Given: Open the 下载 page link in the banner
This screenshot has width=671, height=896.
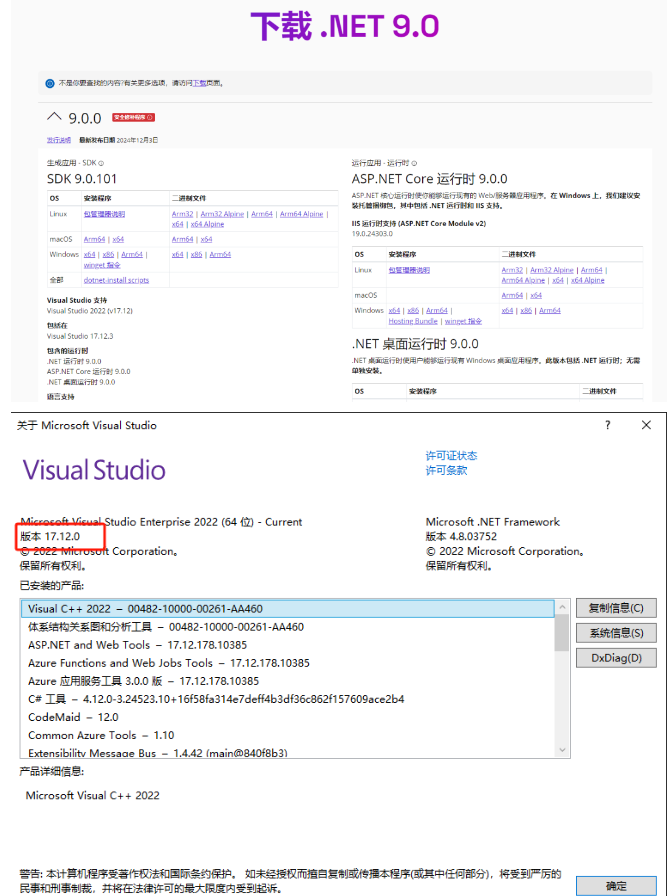Looking at the screenshot, I should [x=199, y=83].
